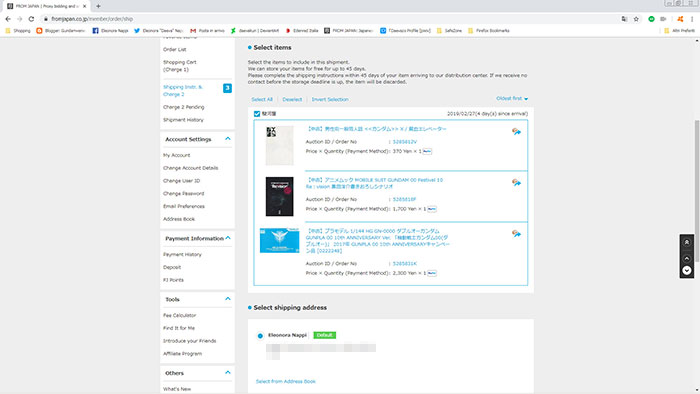Bookmark this page with the star icon
Screen dimensions: 700x394
pos(636,19)
